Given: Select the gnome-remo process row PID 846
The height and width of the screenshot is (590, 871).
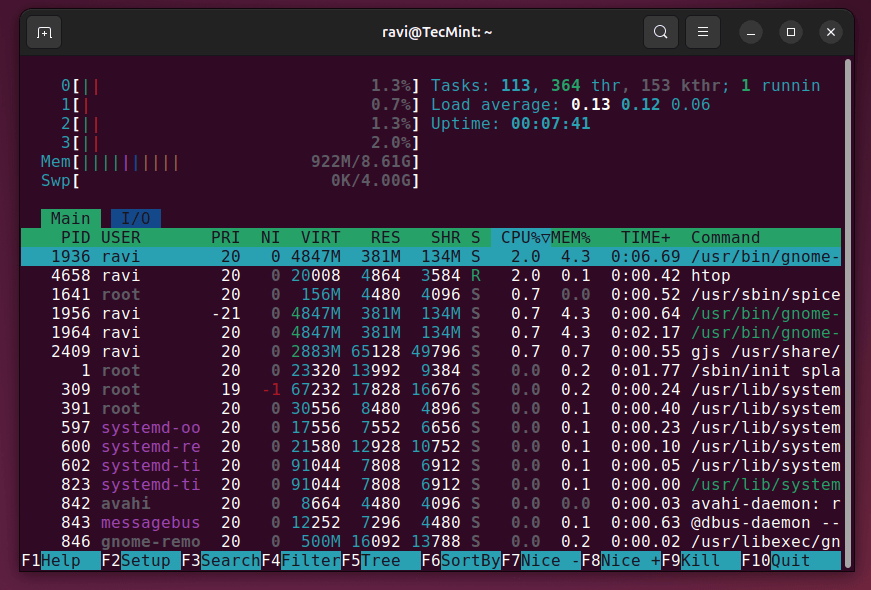Looking at the screenshot, I should 431,542.
